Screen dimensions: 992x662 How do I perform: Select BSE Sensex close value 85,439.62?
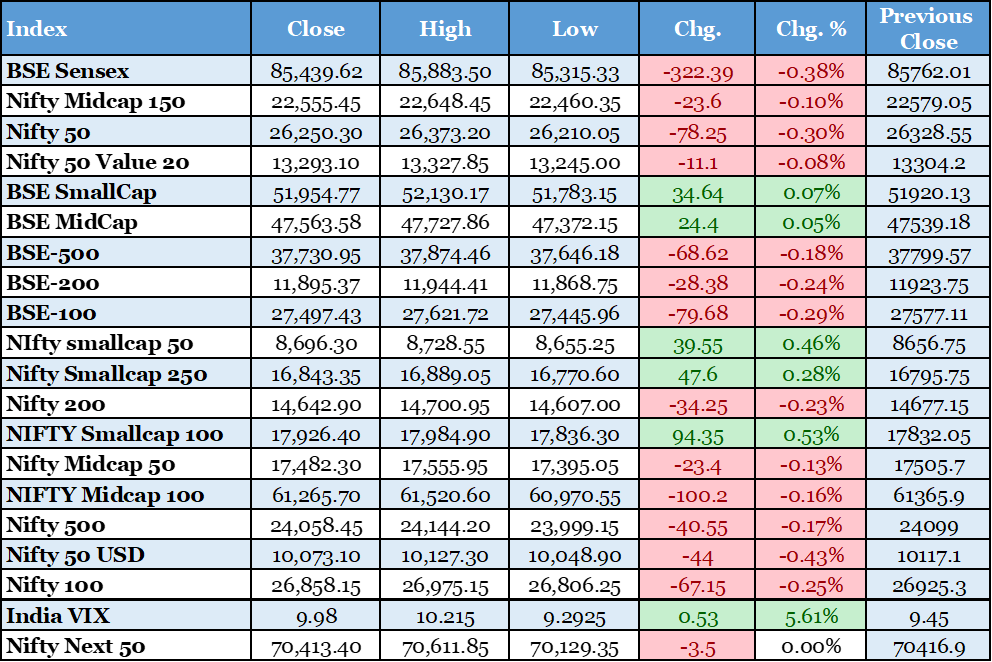[316, 71]
